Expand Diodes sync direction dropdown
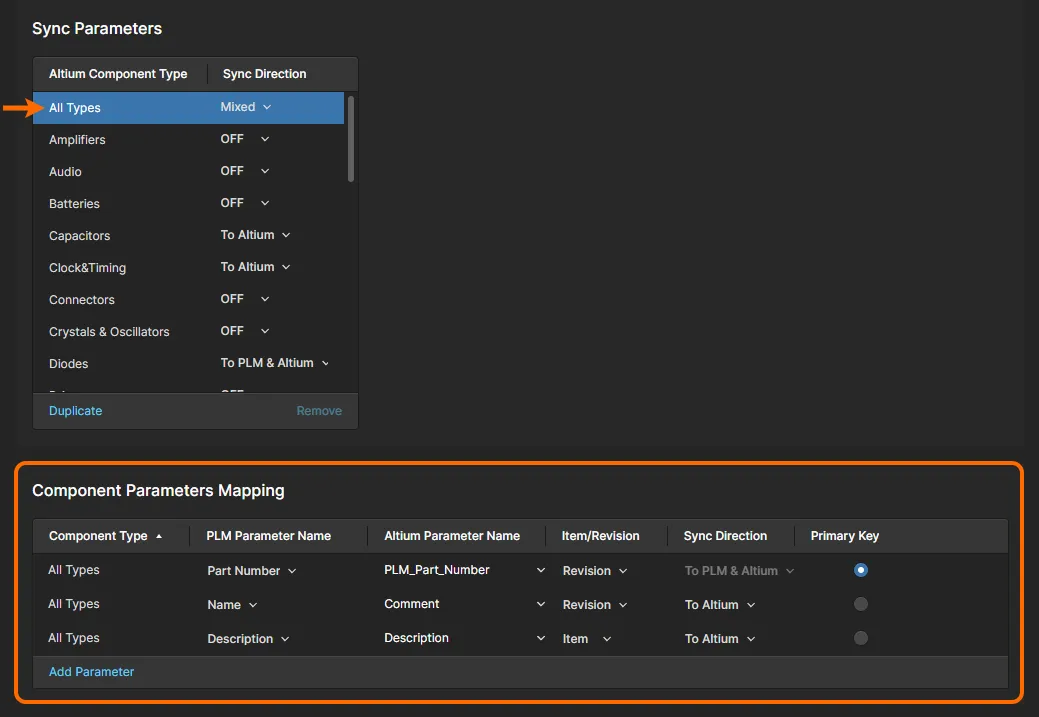This screenshot has height=717, width=1039. tap(275, 363)
